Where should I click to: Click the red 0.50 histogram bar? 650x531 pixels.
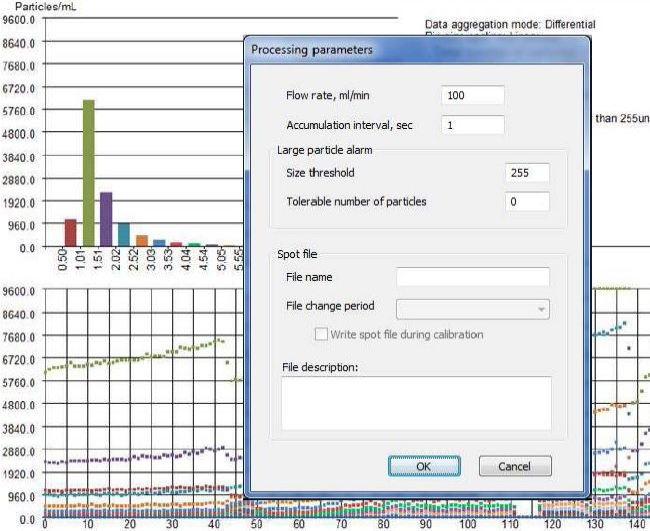[71, 233]
